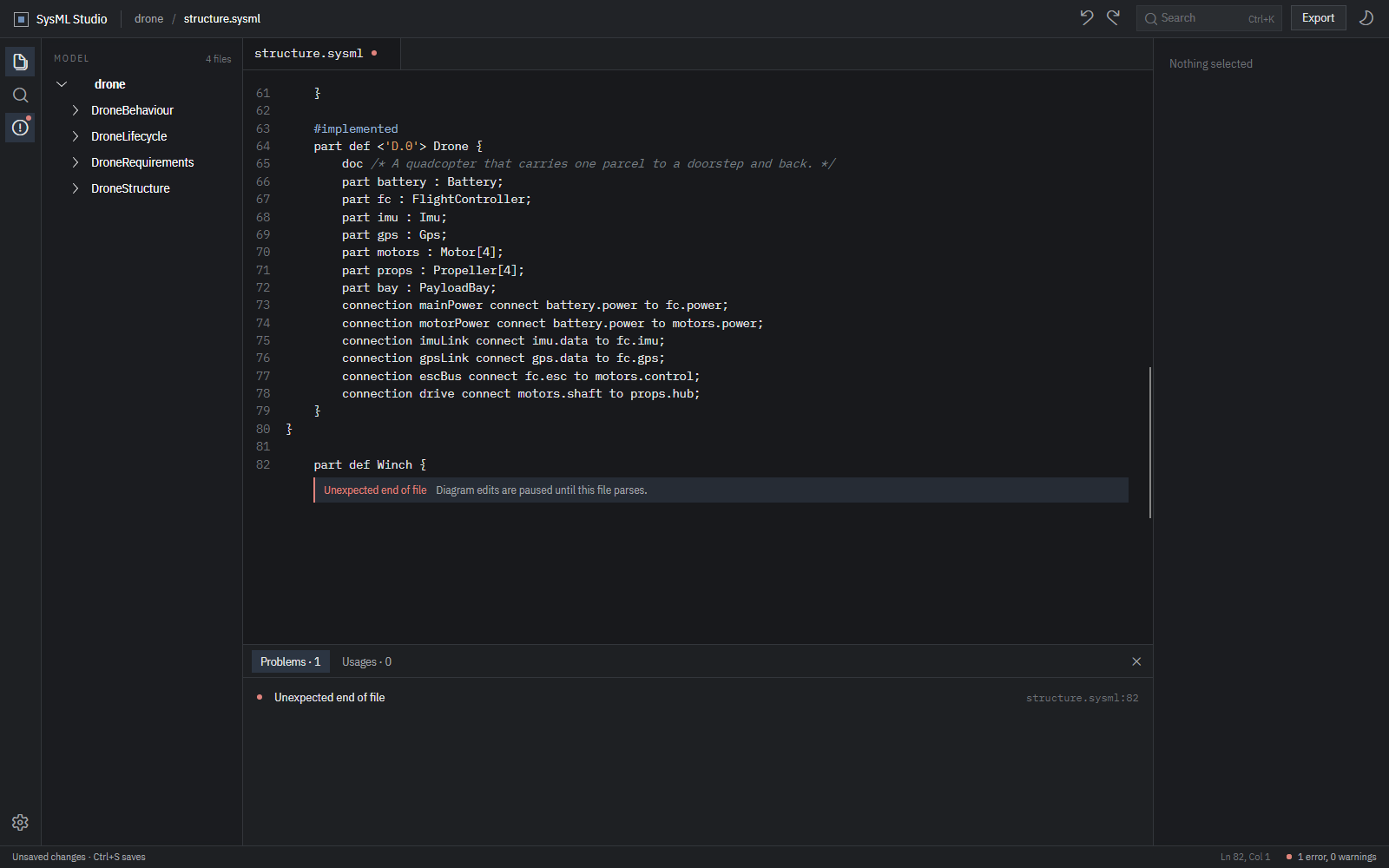
Task: Click the redo arrow icon
Action: coord(1113,17)
